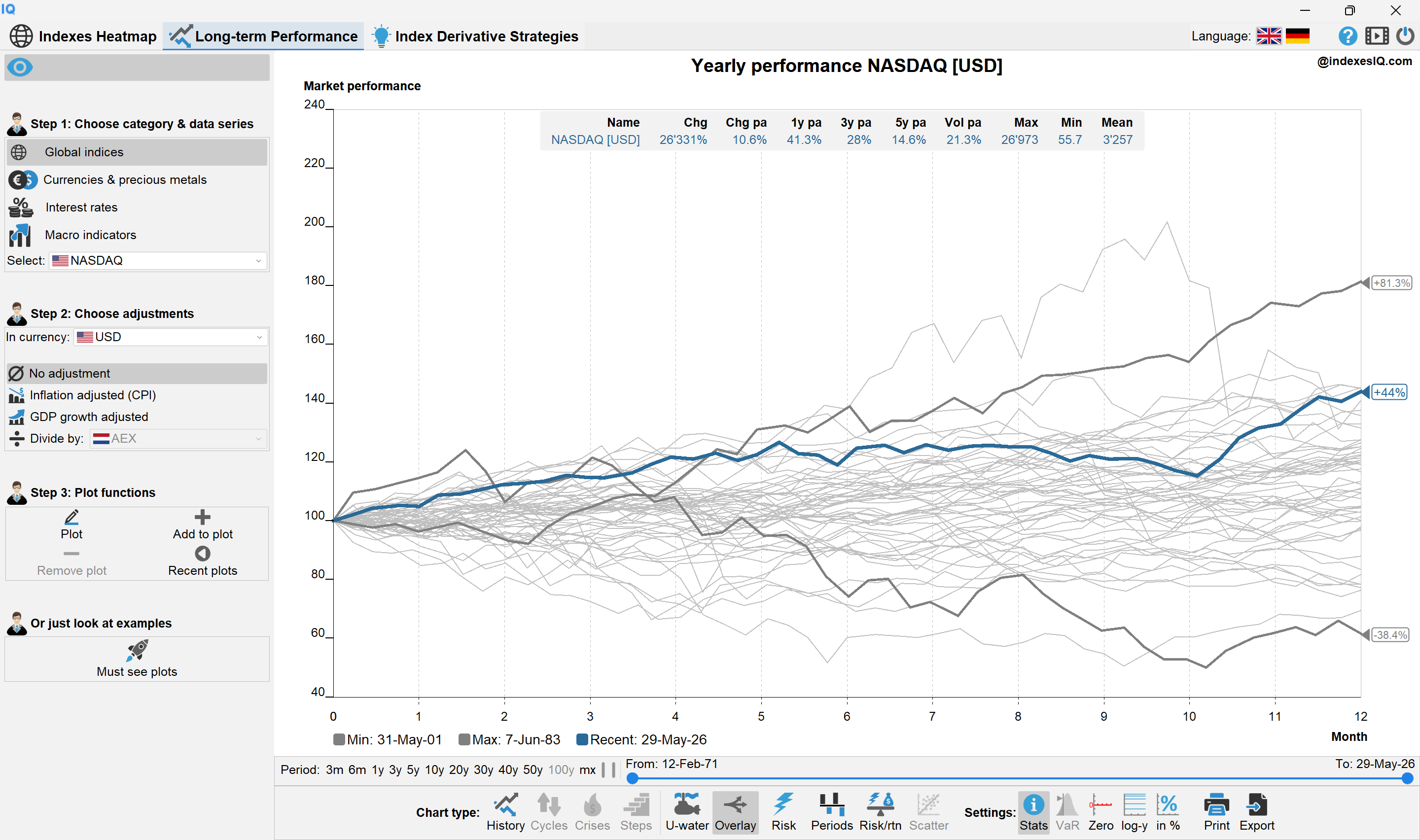Select the Overlay chart type
This screenshot has height=840, width=1420.
(735, 812)
